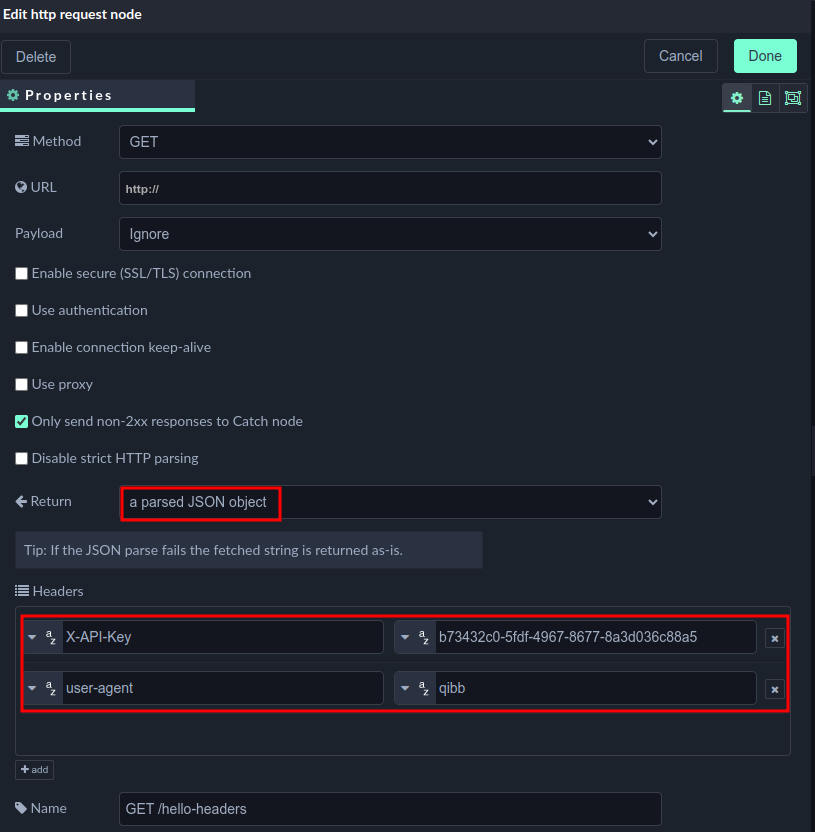
Task: Open Return dropdown with parsed JSON object
Action: coord(390,502)
